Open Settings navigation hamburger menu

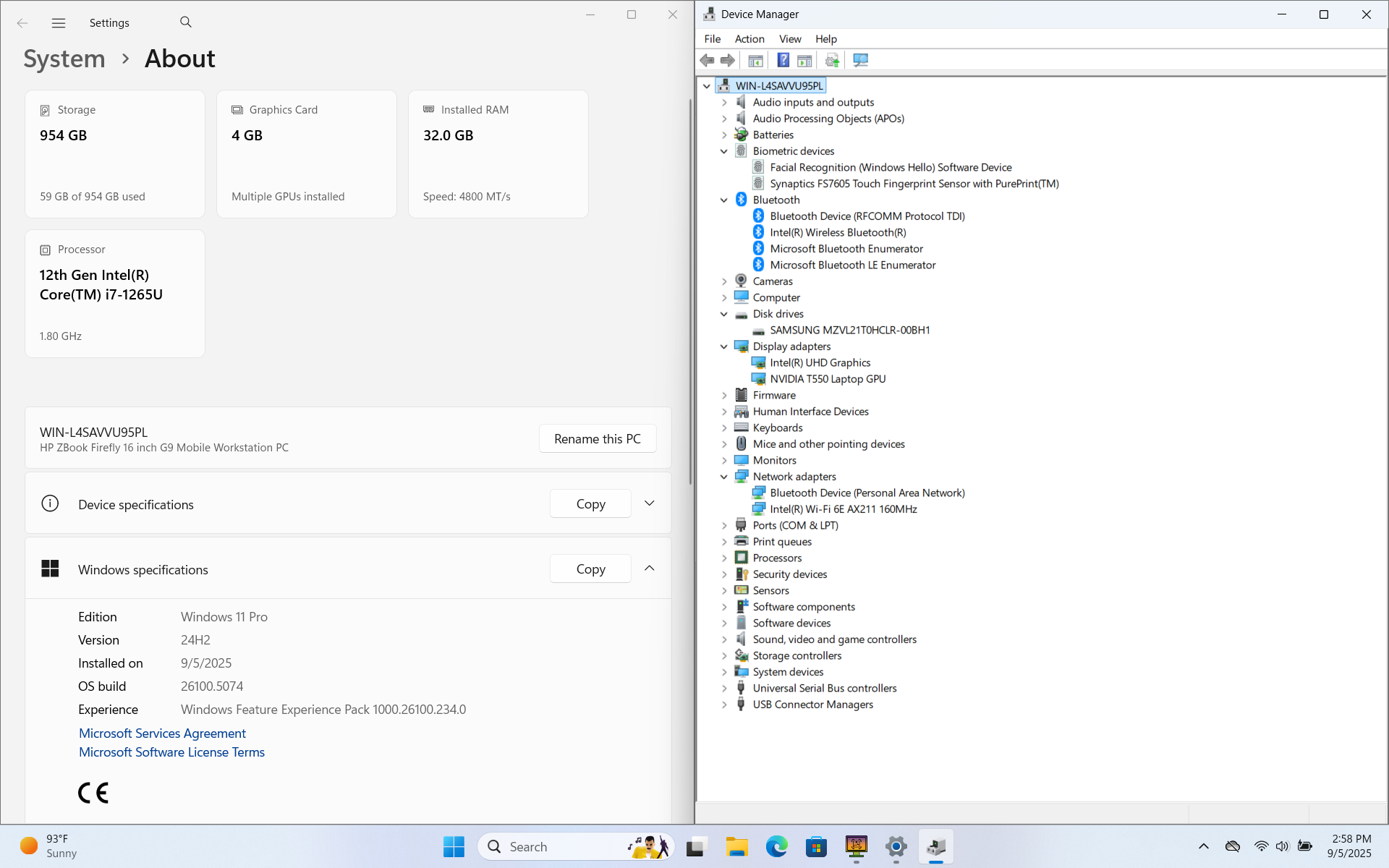59,23
